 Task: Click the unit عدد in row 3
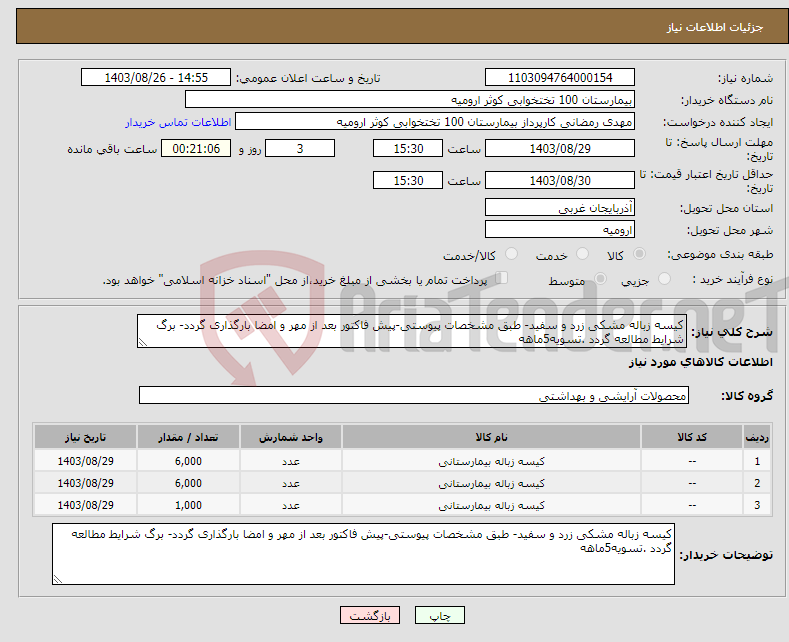click(291, 506)
